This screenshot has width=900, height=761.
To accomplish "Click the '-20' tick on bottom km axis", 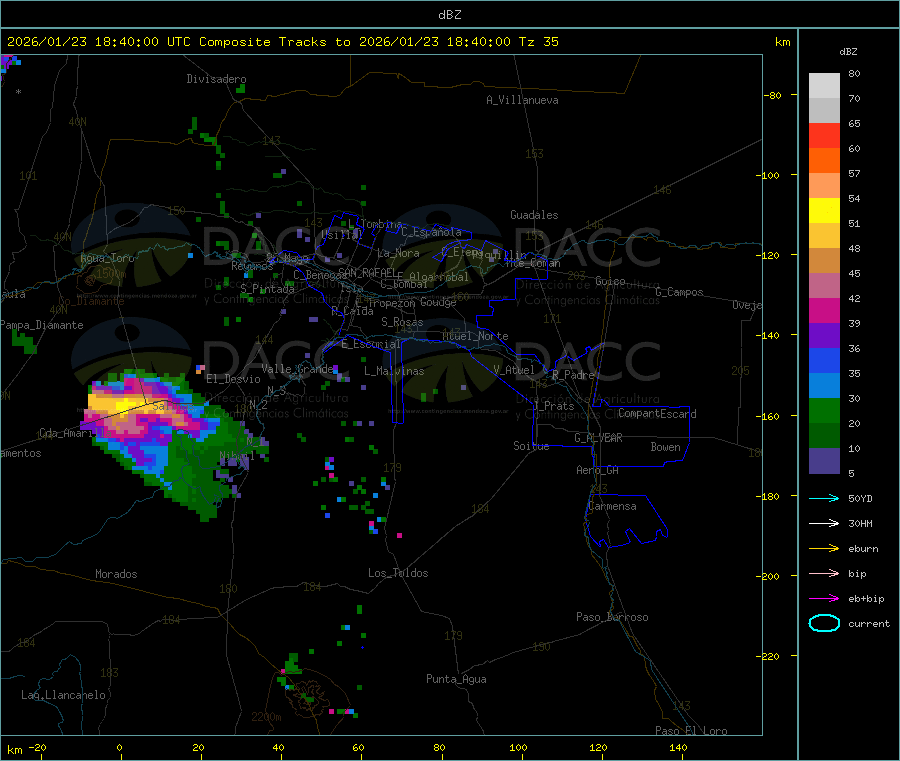I will pyautogui.click(x=38, y=747).
